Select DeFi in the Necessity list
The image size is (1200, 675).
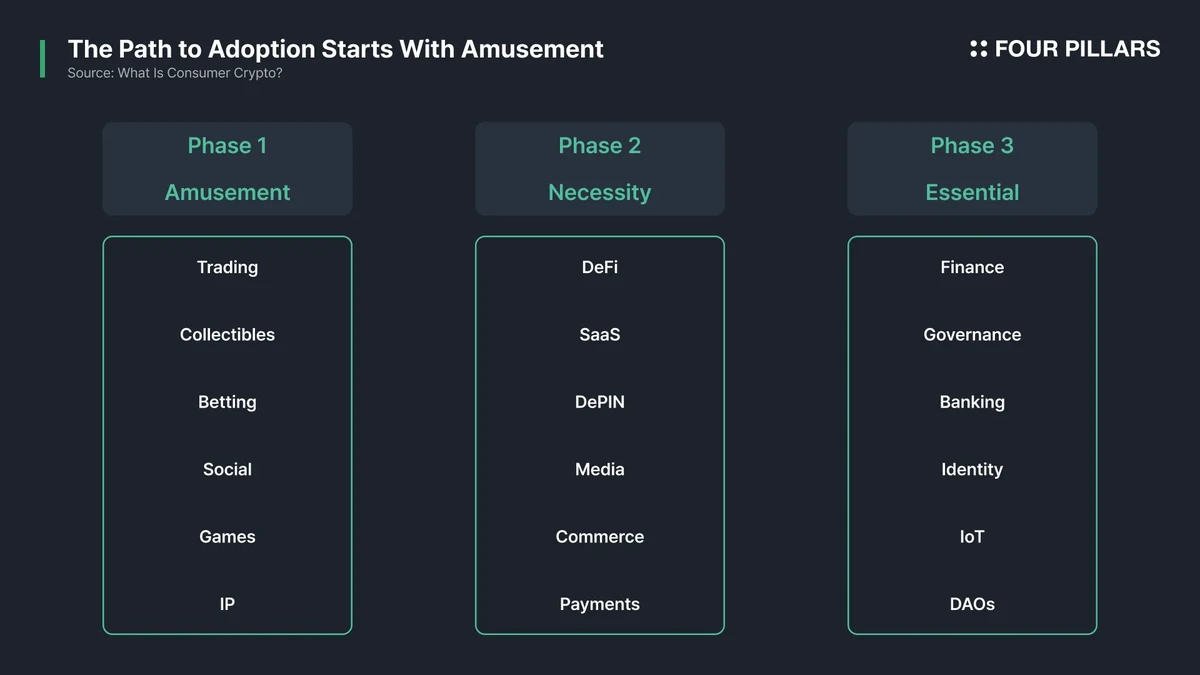(x=600, y=267)
